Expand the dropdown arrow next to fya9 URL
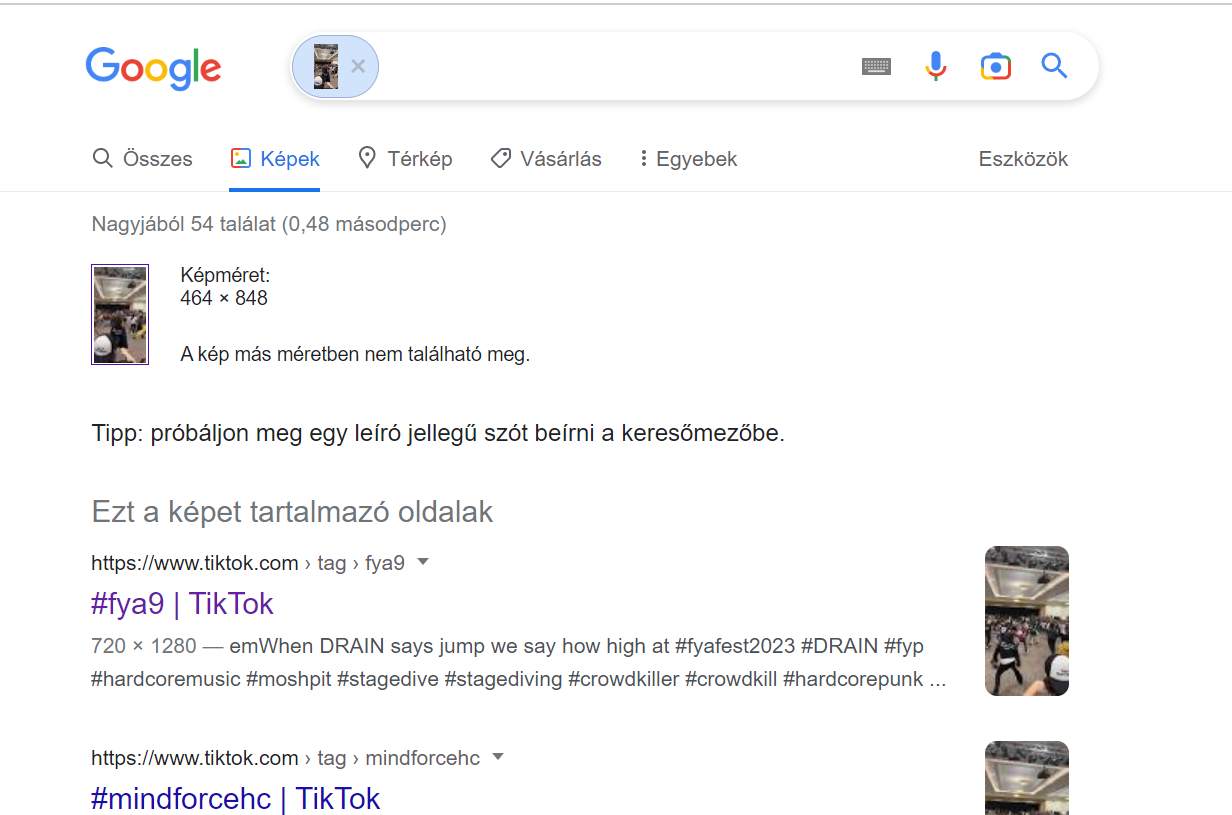 (x=423, y=562)
